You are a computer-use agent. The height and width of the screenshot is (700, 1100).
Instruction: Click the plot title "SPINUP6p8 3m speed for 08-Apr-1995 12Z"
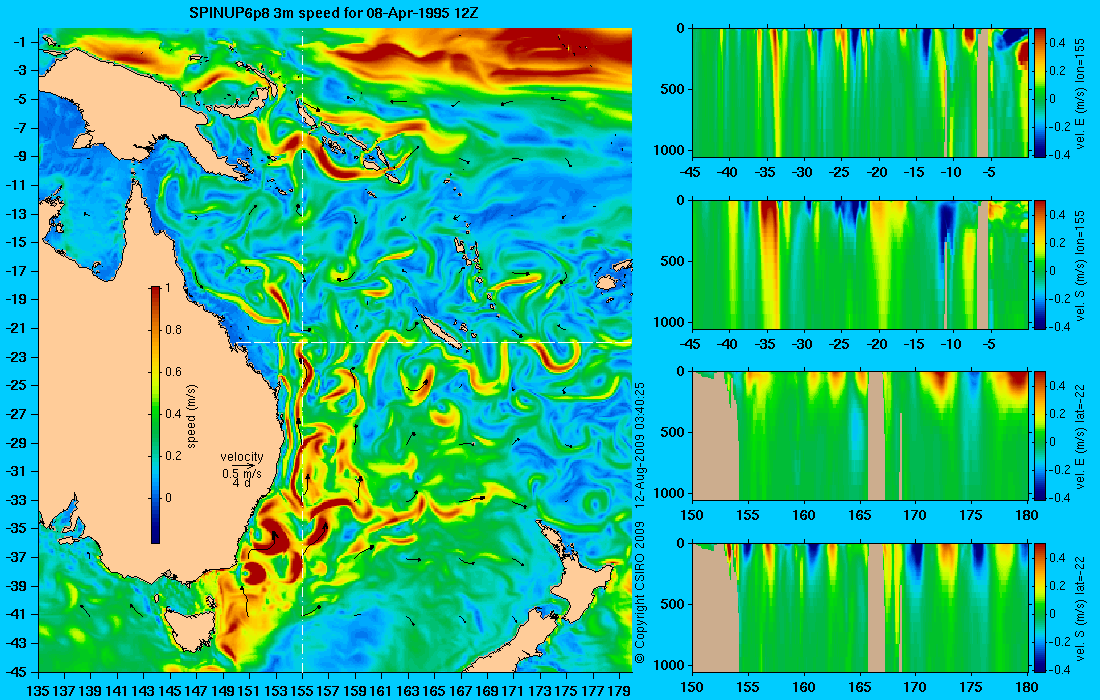[x=334, y=13]
